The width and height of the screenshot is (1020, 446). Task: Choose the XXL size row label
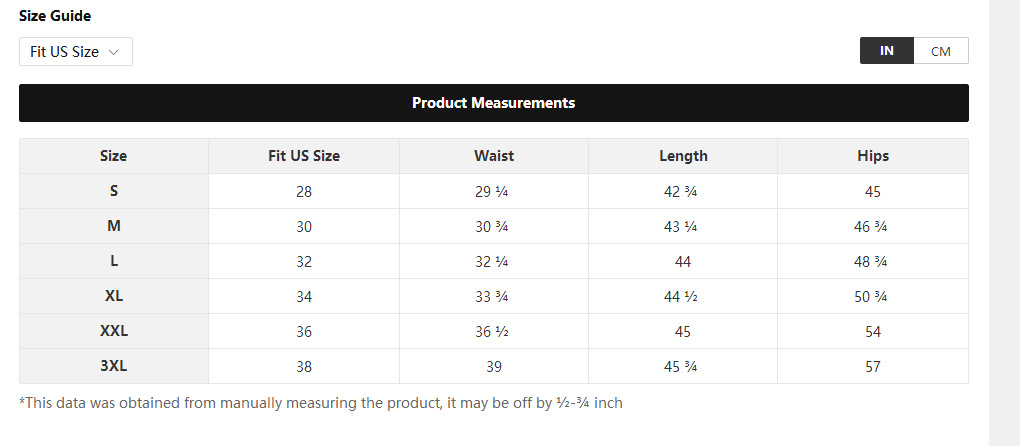pyautogui.click(x=113, y=331)
